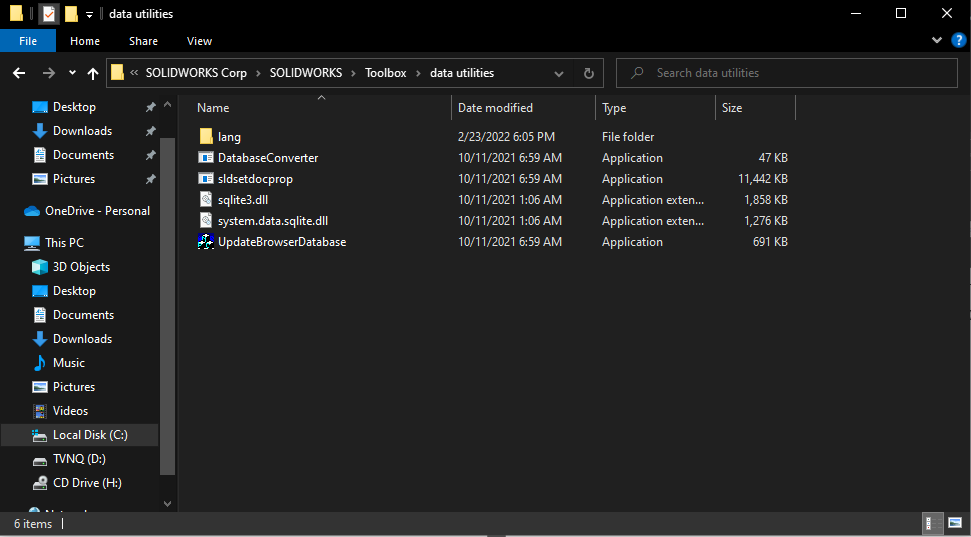This screenshot has width=971, height=537.
Task: Select the lang folder icon
Action: (206, 136)
